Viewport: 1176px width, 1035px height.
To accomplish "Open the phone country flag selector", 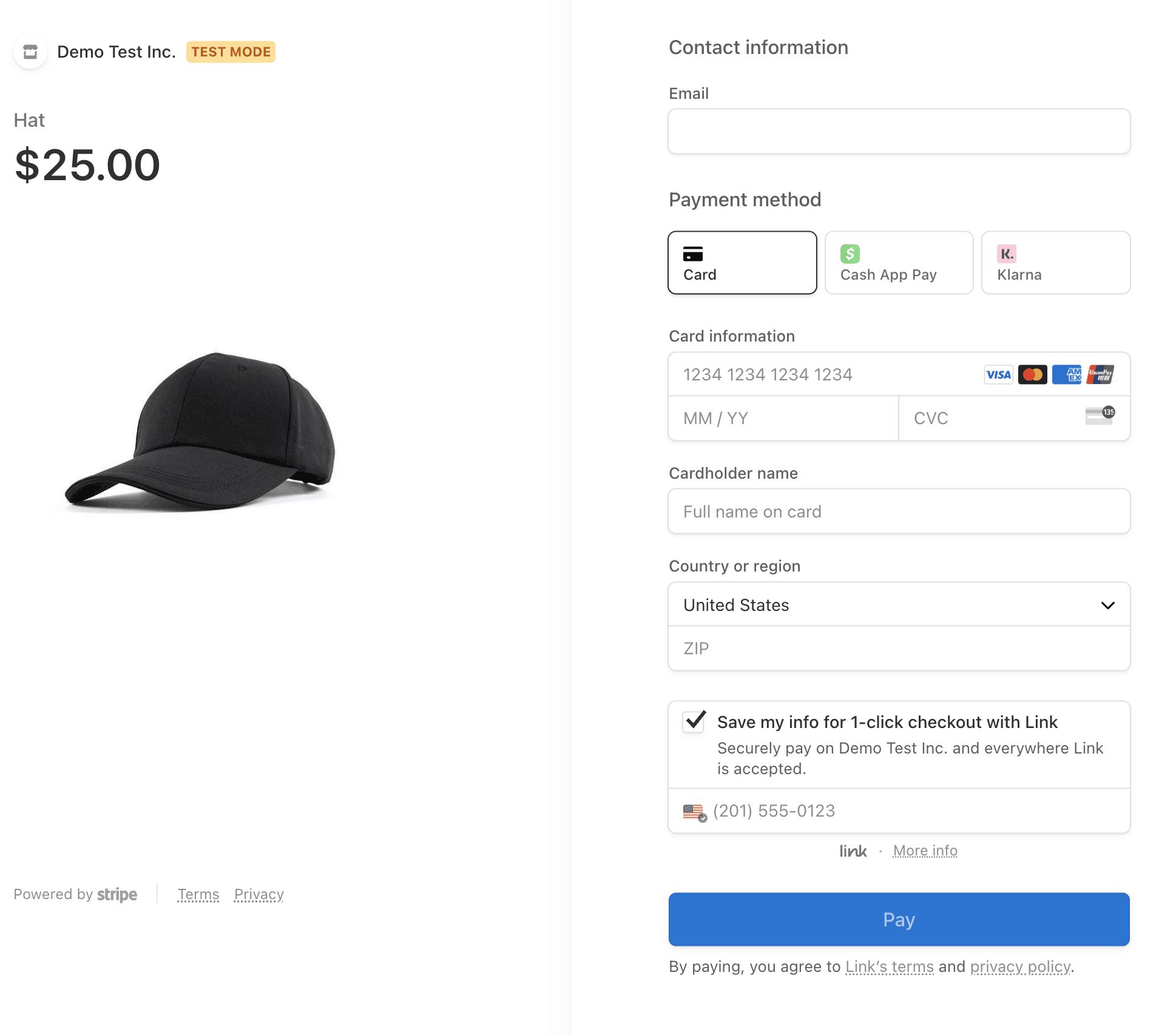I will click(694, 811).
